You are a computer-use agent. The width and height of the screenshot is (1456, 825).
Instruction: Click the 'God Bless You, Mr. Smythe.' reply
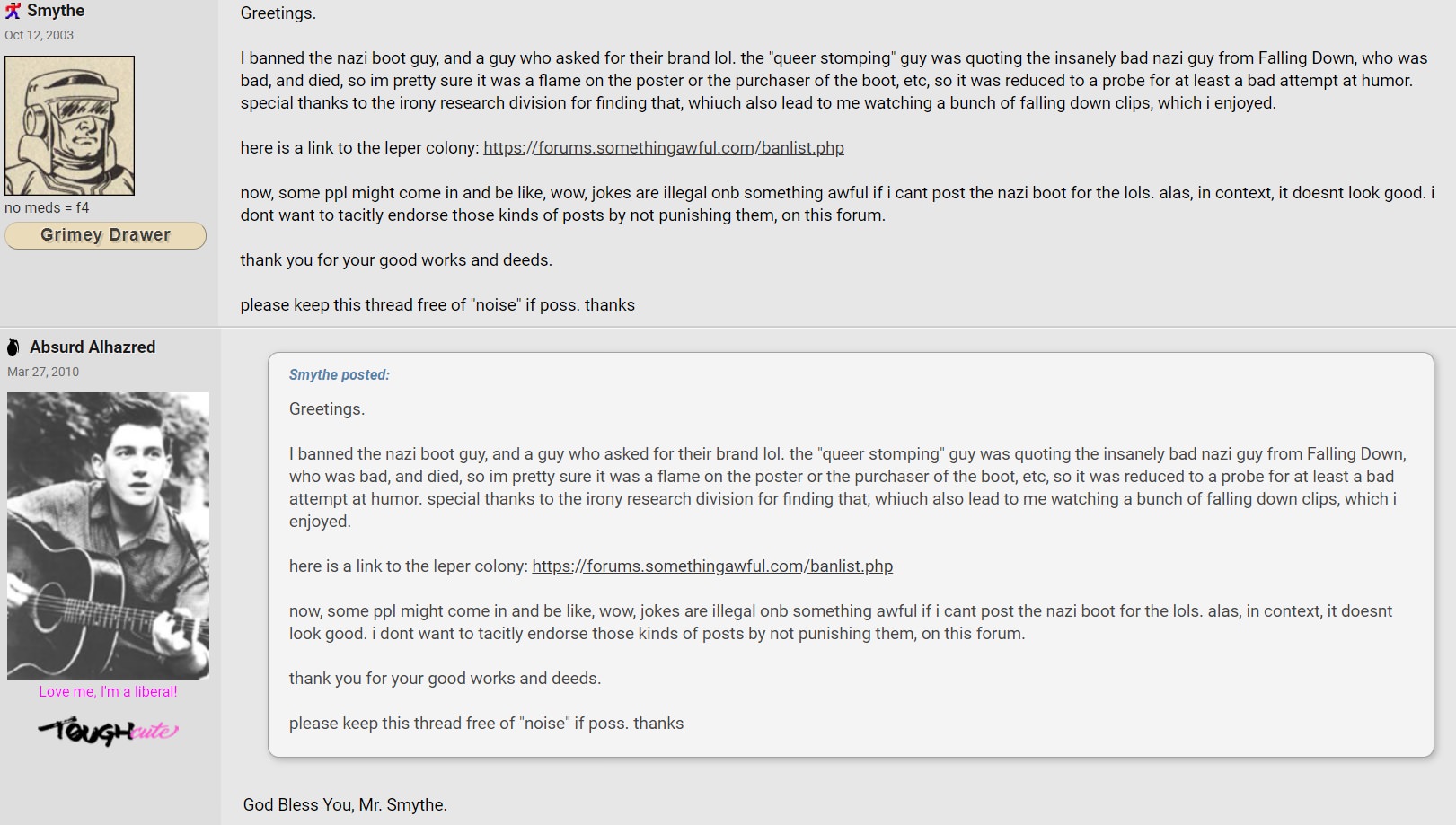[x=345, y=805]
